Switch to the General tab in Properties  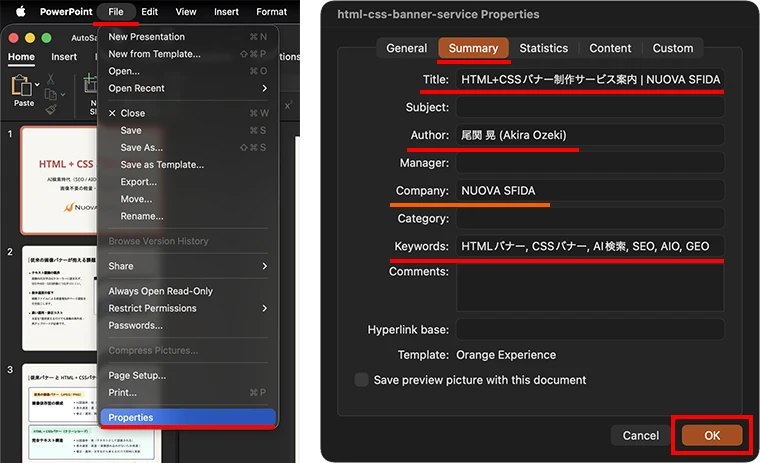coord(407,48)
